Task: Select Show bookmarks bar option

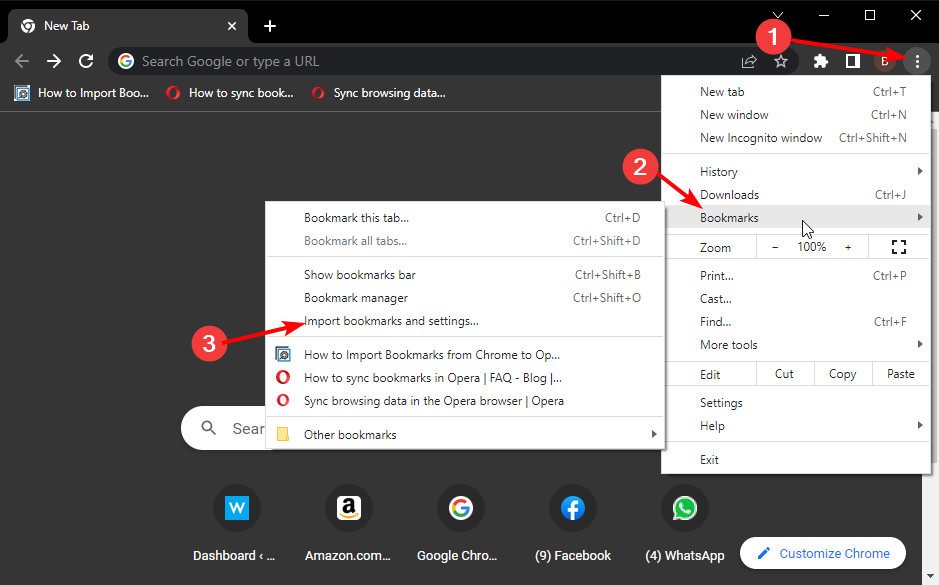Action: [x=360, y=275]
